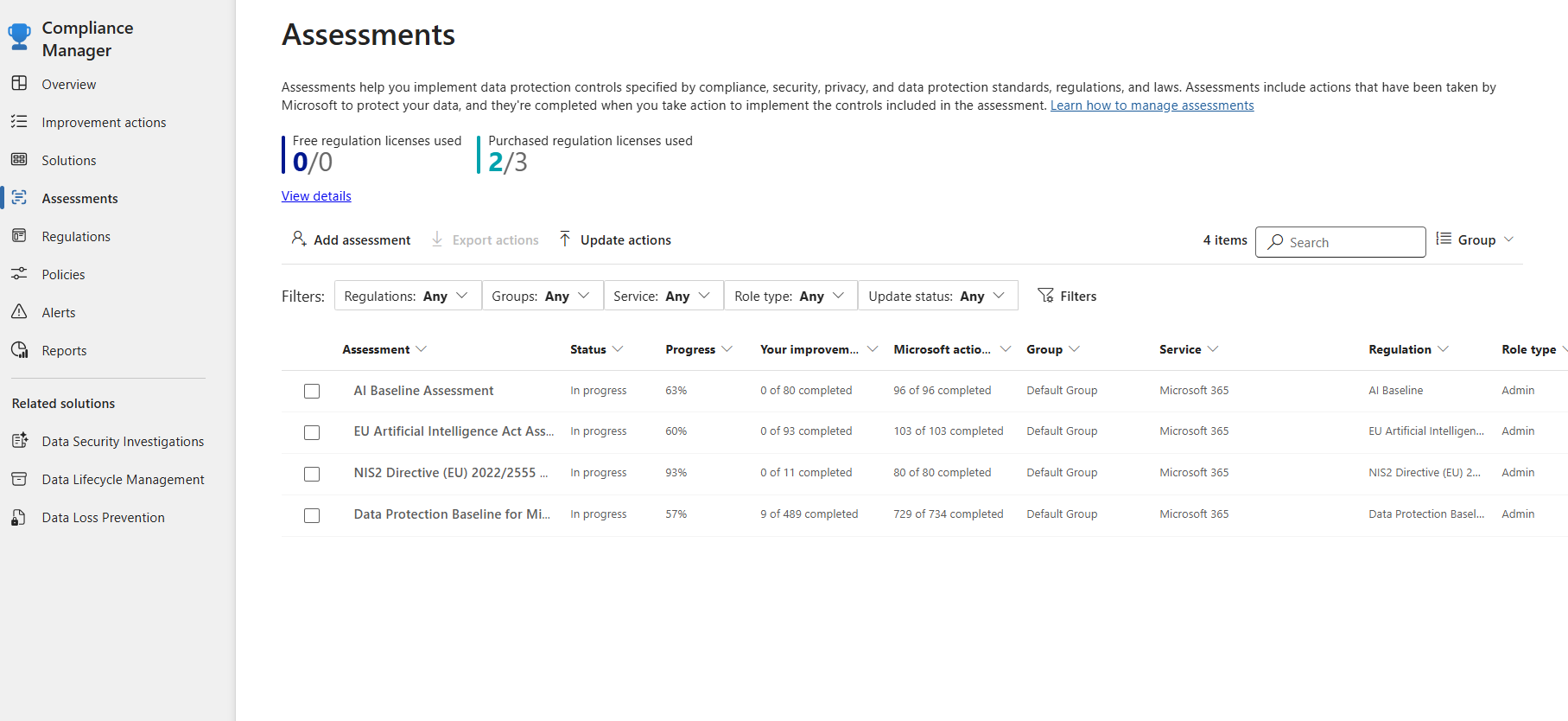Open the Group column header menu
The width and height of the screenshot is (1568, 721).
tap(1052, 349)
